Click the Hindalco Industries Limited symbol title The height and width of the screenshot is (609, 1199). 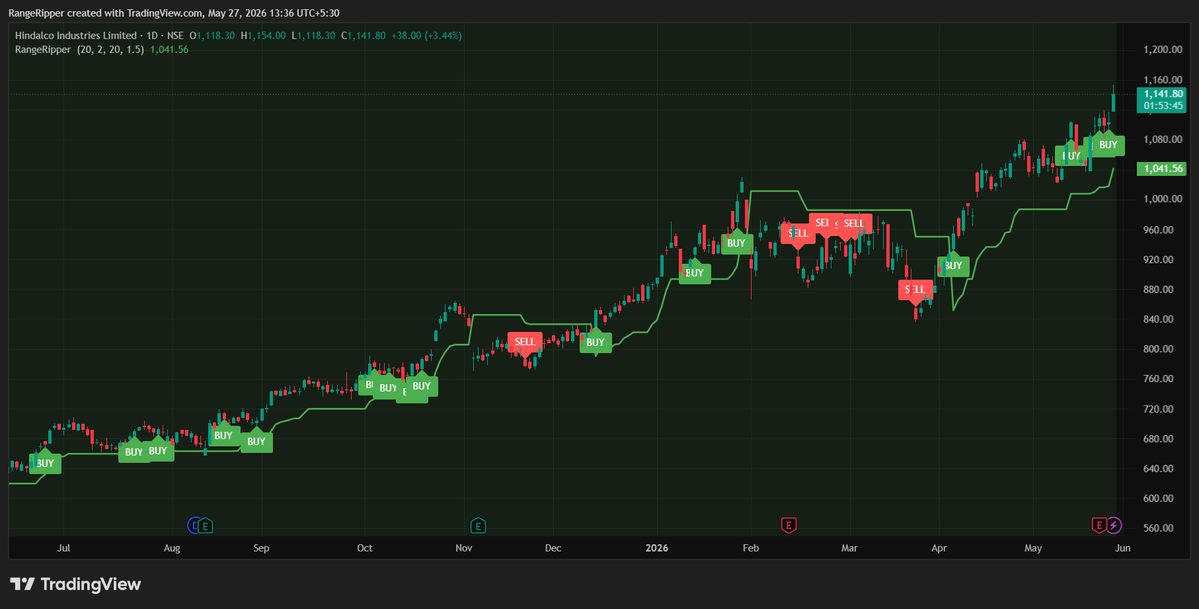point(76,35)
